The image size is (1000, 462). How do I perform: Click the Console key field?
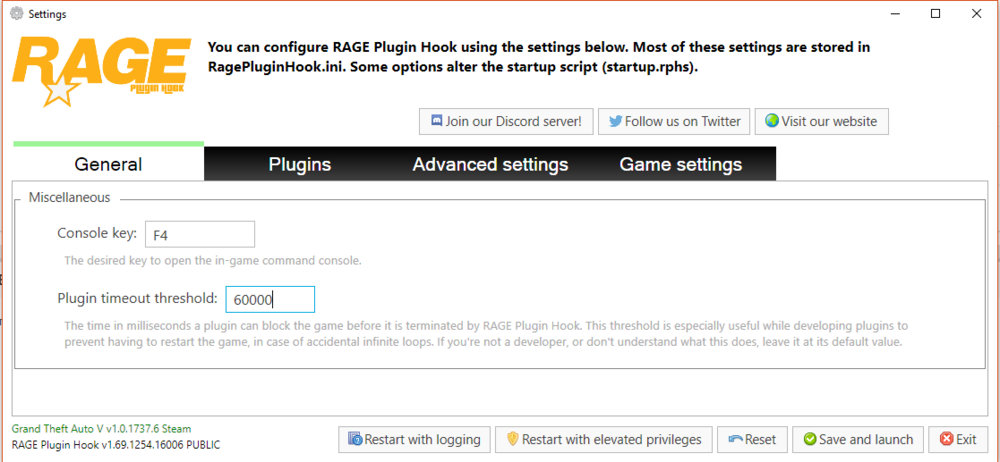tap(200, 235)
